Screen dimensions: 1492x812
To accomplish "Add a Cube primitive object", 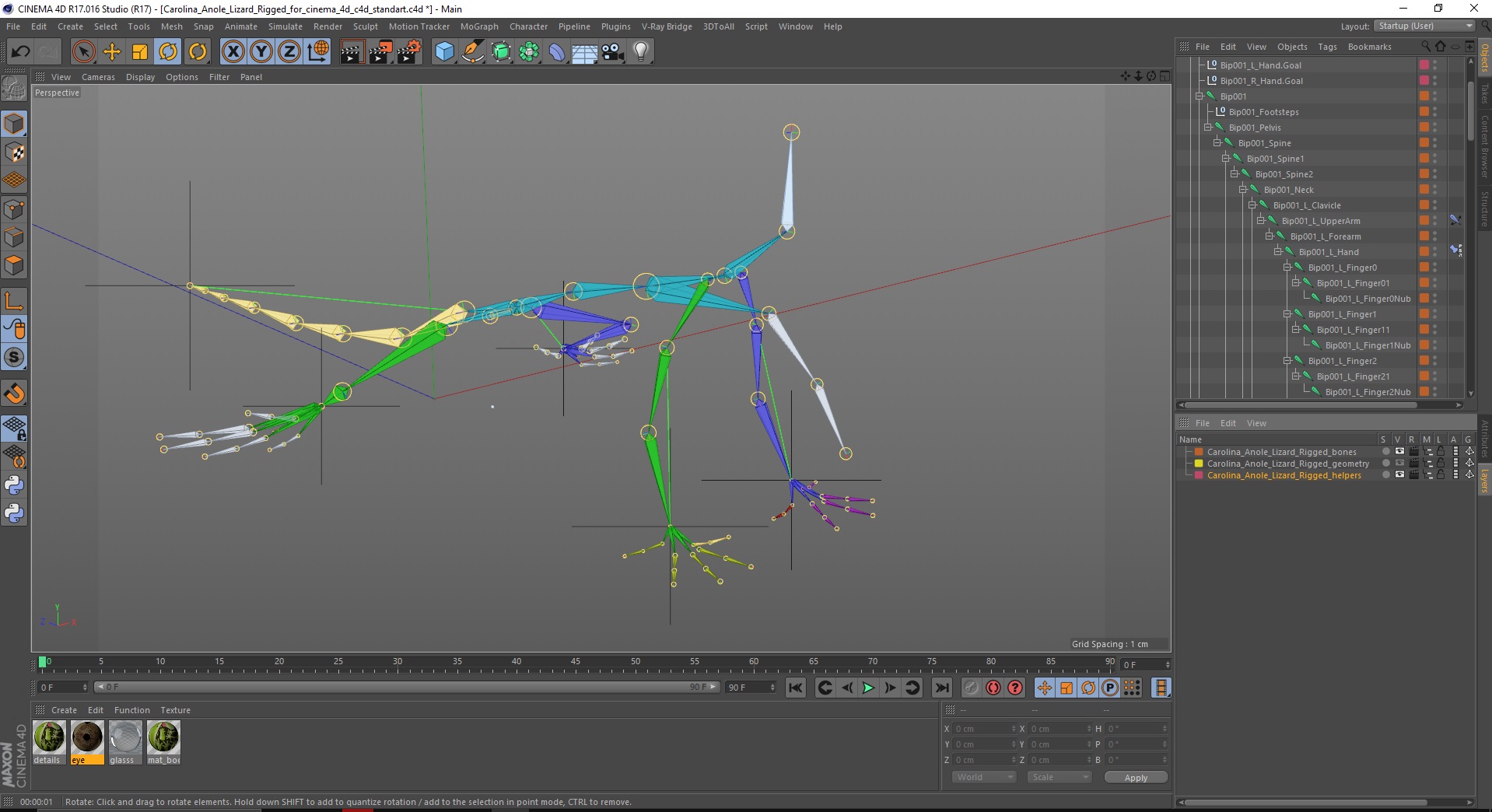I will pos(444,52).
